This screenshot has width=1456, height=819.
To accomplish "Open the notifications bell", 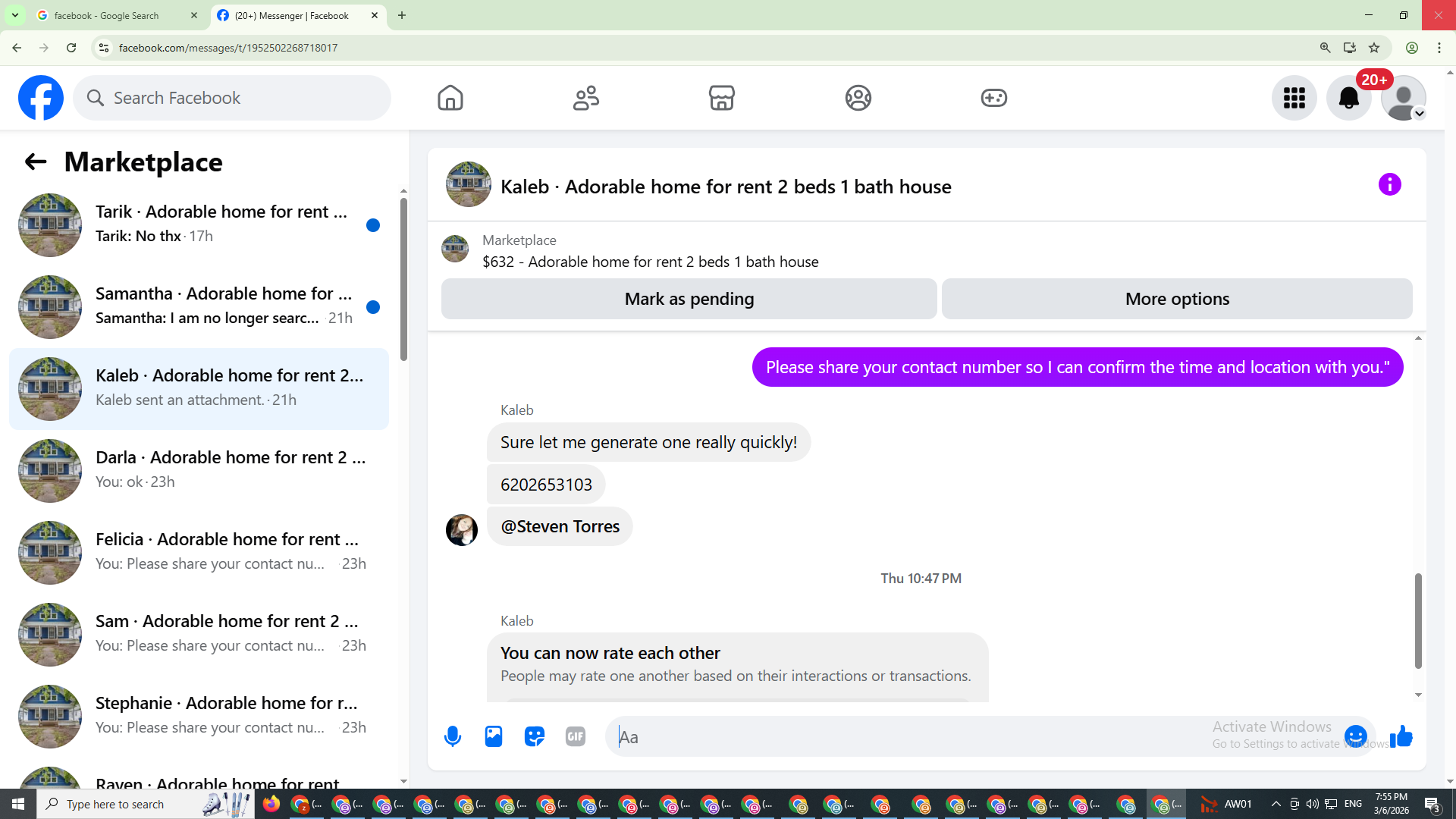I will pyautogui.click(x=1348, y=98).
